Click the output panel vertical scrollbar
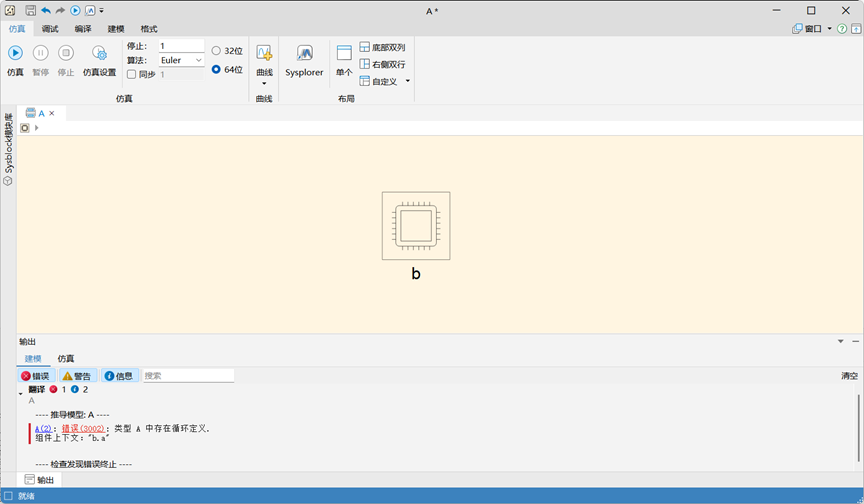Viewport: 864px width, 504px height. click(858, 427)
